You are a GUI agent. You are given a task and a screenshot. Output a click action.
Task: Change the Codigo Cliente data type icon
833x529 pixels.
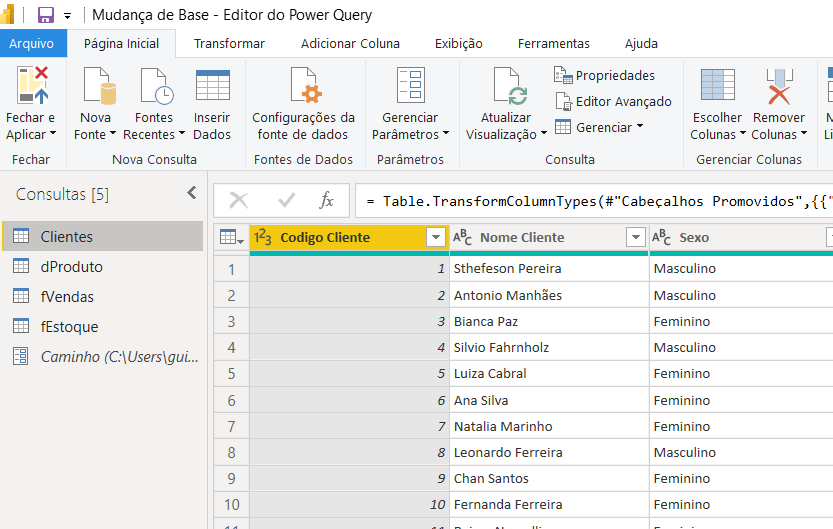(x=263, y=237)
